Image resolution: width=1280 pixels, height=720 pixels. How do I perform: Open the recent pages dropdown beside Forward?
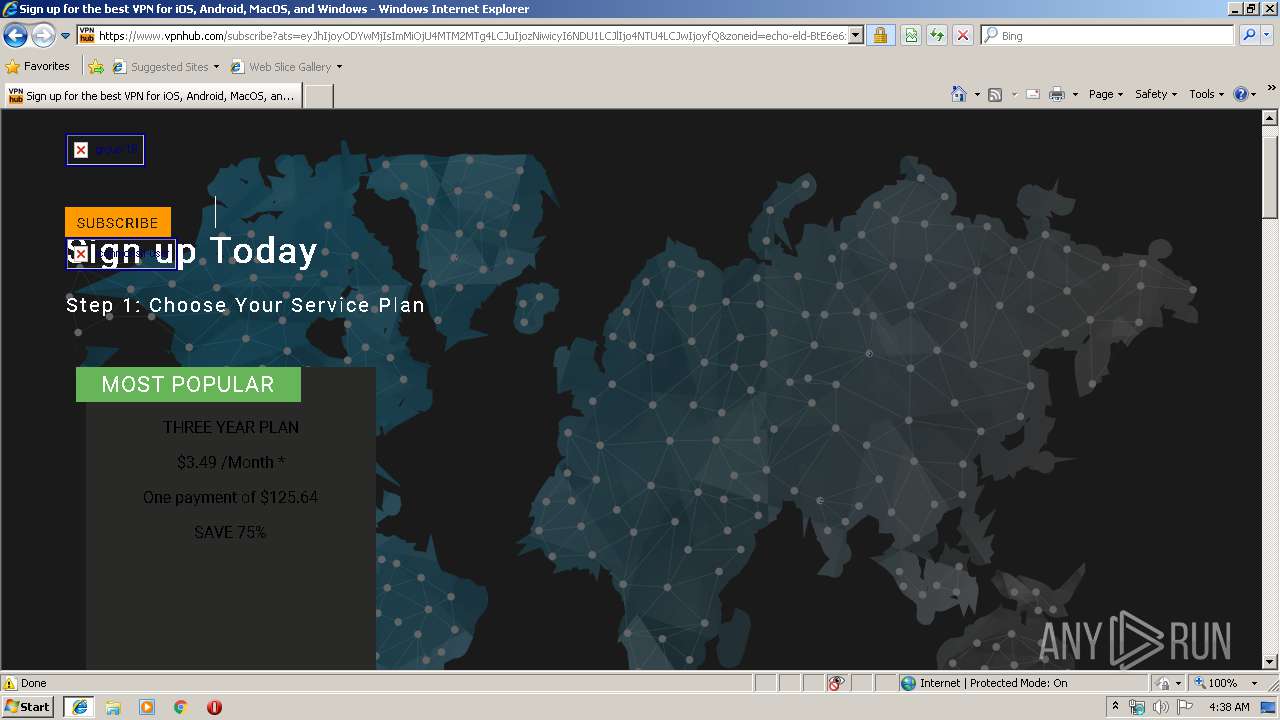coord(66,36)
